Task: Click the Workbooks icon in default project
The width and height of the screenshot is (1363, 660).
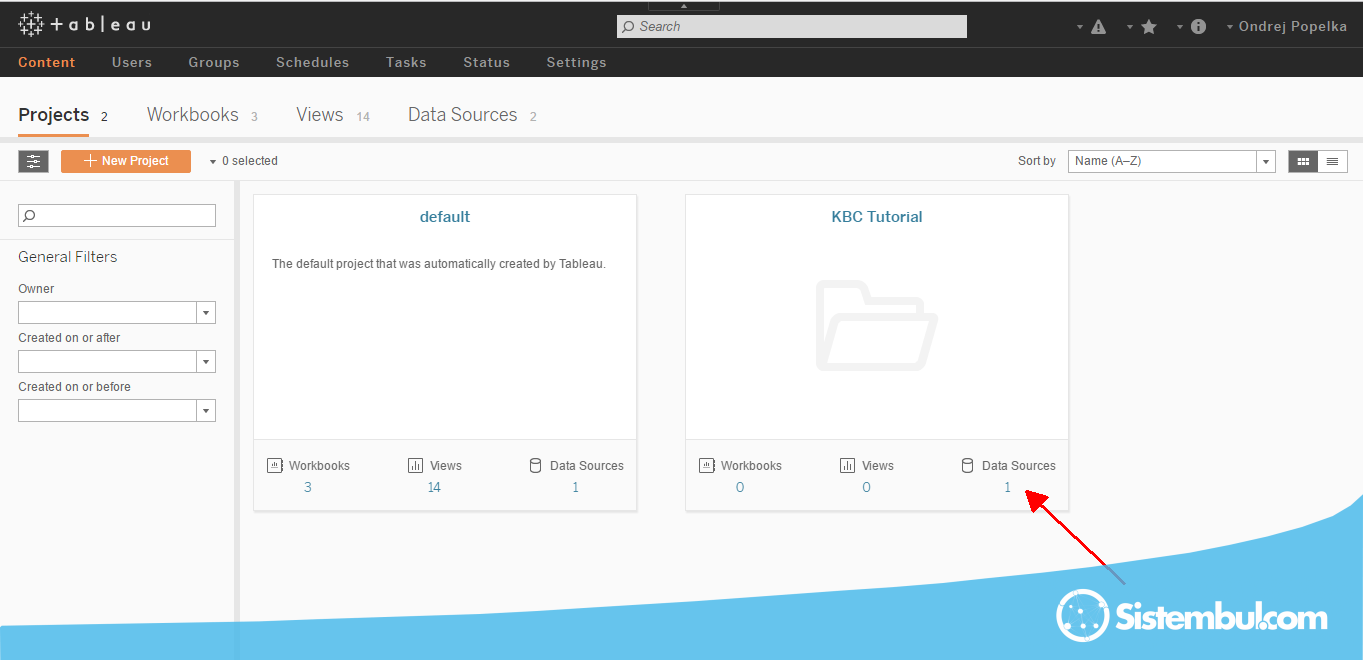Action: pos(275,465)
